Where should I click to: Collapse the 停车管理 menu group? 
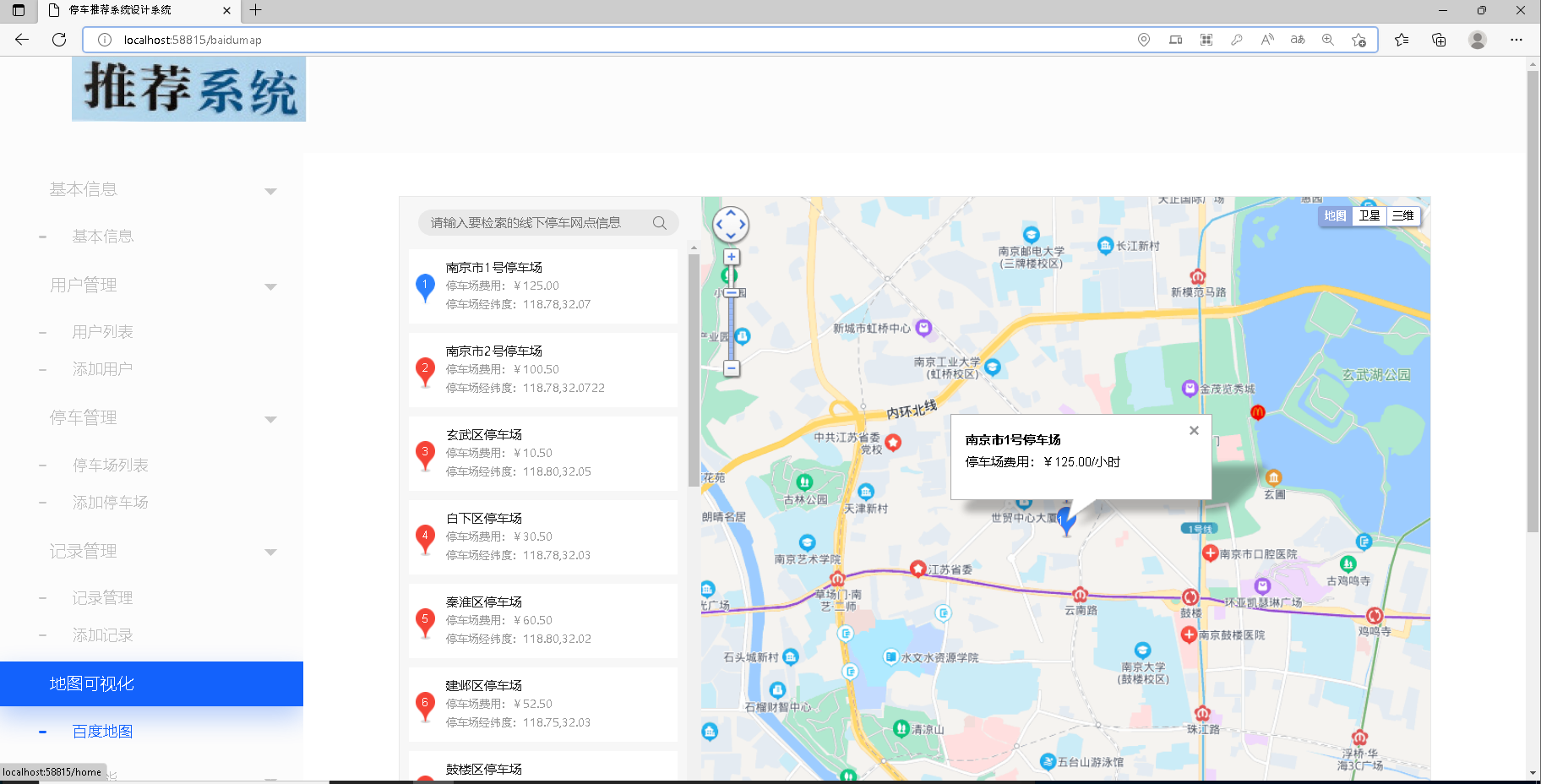coord(270,419)
